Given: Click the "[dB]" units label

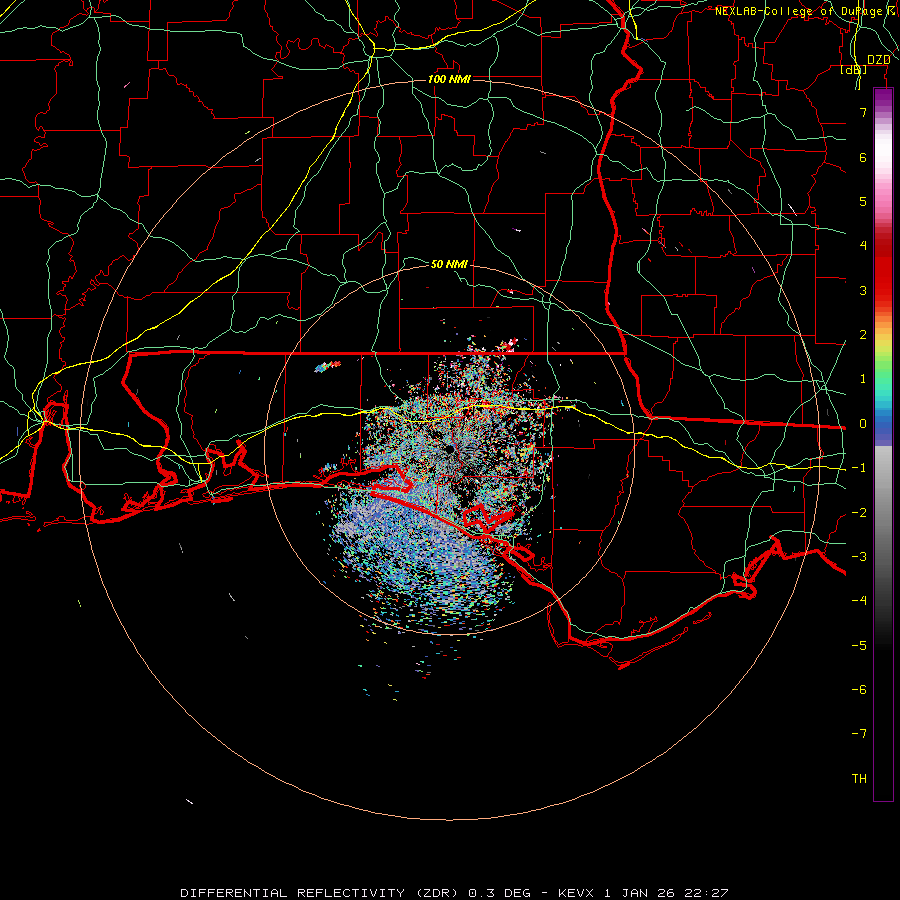Looking at the screenshot, I should (854, 69).
